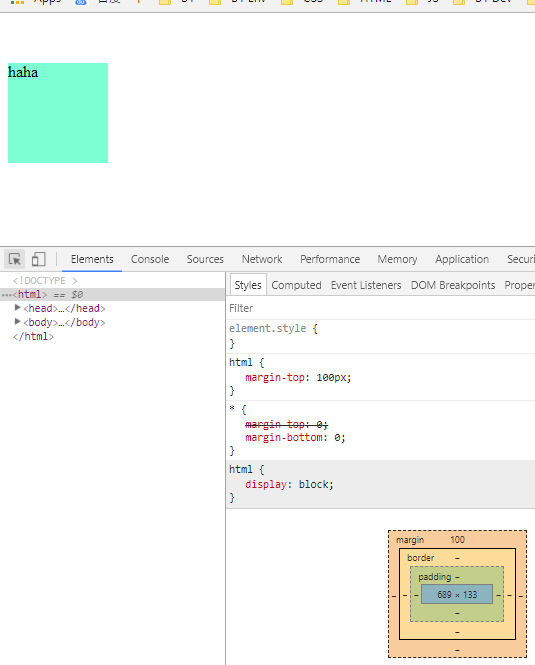Switch to the Sources tab
The image size is (535, 665).
[x=205, y=259]
